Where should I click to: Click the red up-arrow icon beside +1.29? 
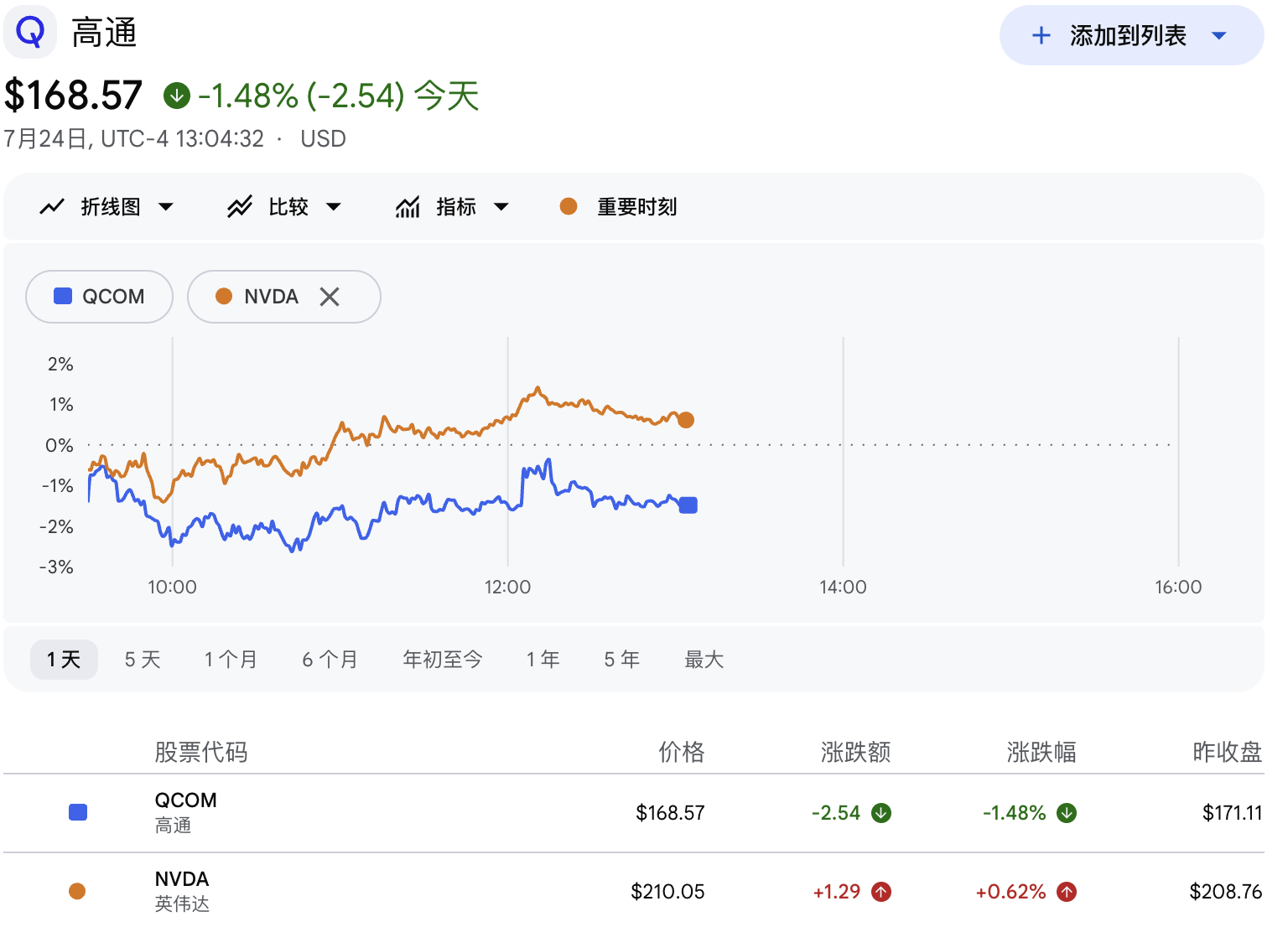(881, 892)
